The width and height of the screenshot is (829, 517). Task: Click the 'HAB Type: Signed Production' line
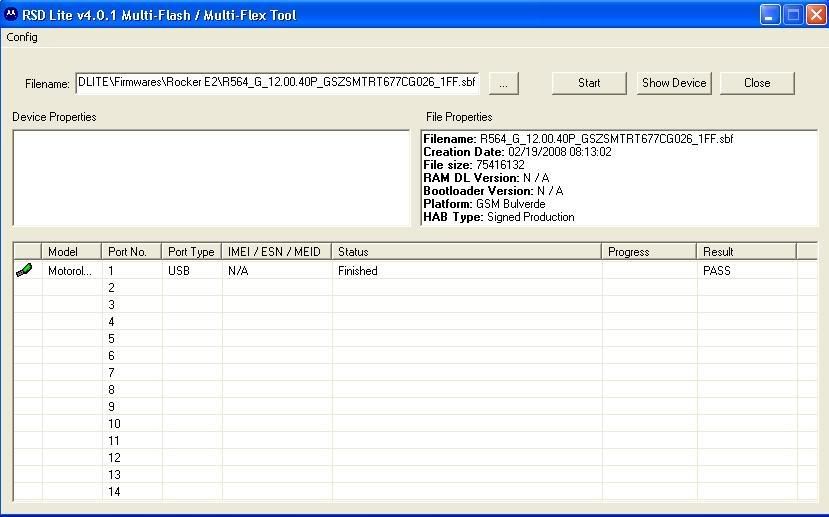pyautogui.click(x=499, y=217)
